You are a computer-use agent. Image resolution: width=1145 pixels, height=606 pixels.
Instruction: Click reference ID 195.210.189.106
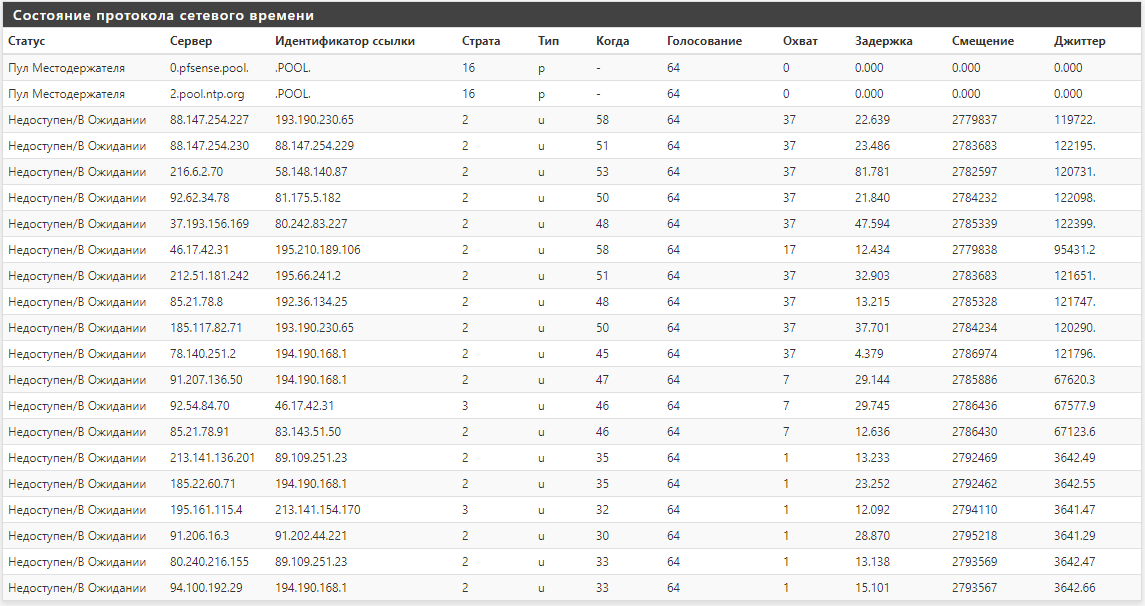317,250
